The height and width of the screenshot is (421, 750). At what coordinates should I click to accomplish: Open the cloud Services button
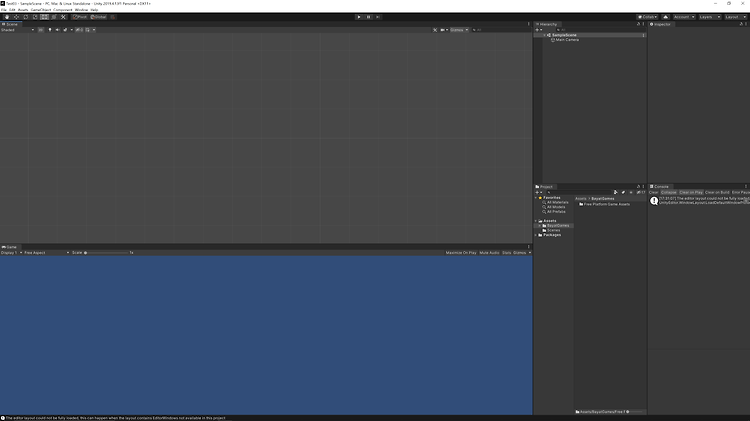[665, 17]
